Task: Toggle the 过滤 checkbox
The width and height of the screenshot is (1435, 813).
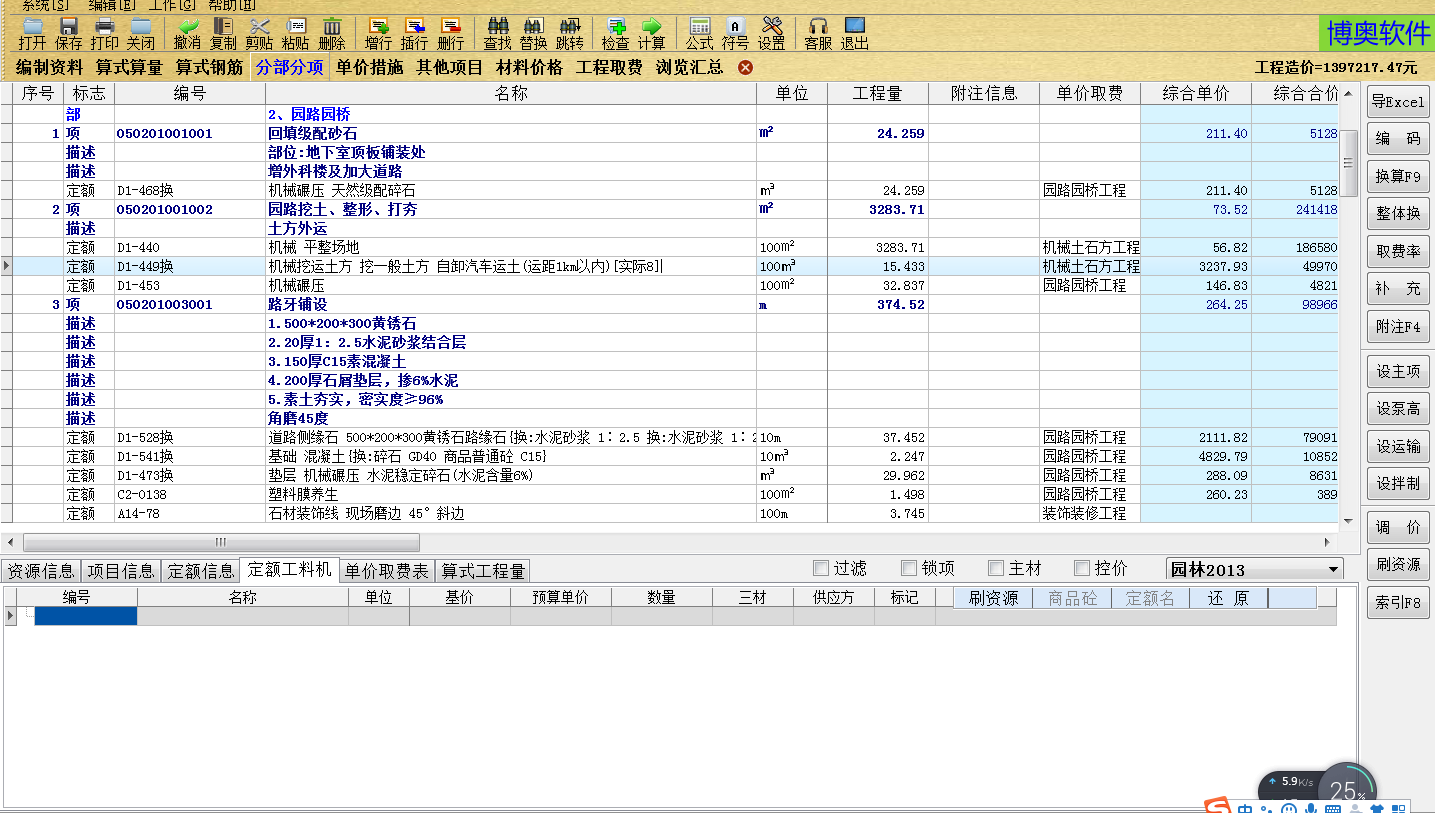Action: [x=821, y=568]
